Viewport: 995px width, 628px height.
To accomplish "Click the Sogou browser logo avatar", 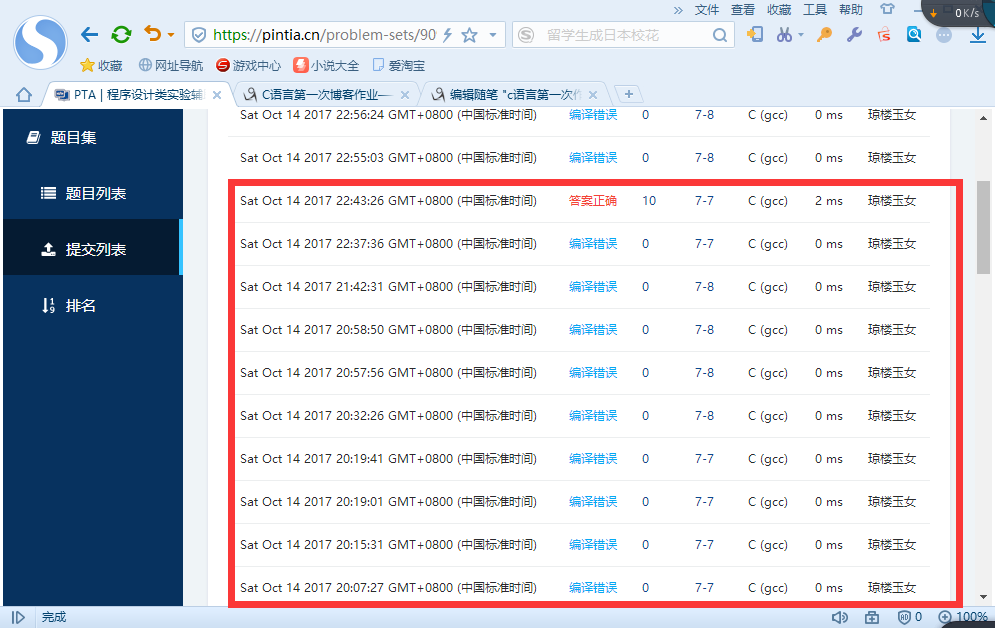I will point(41,43).
